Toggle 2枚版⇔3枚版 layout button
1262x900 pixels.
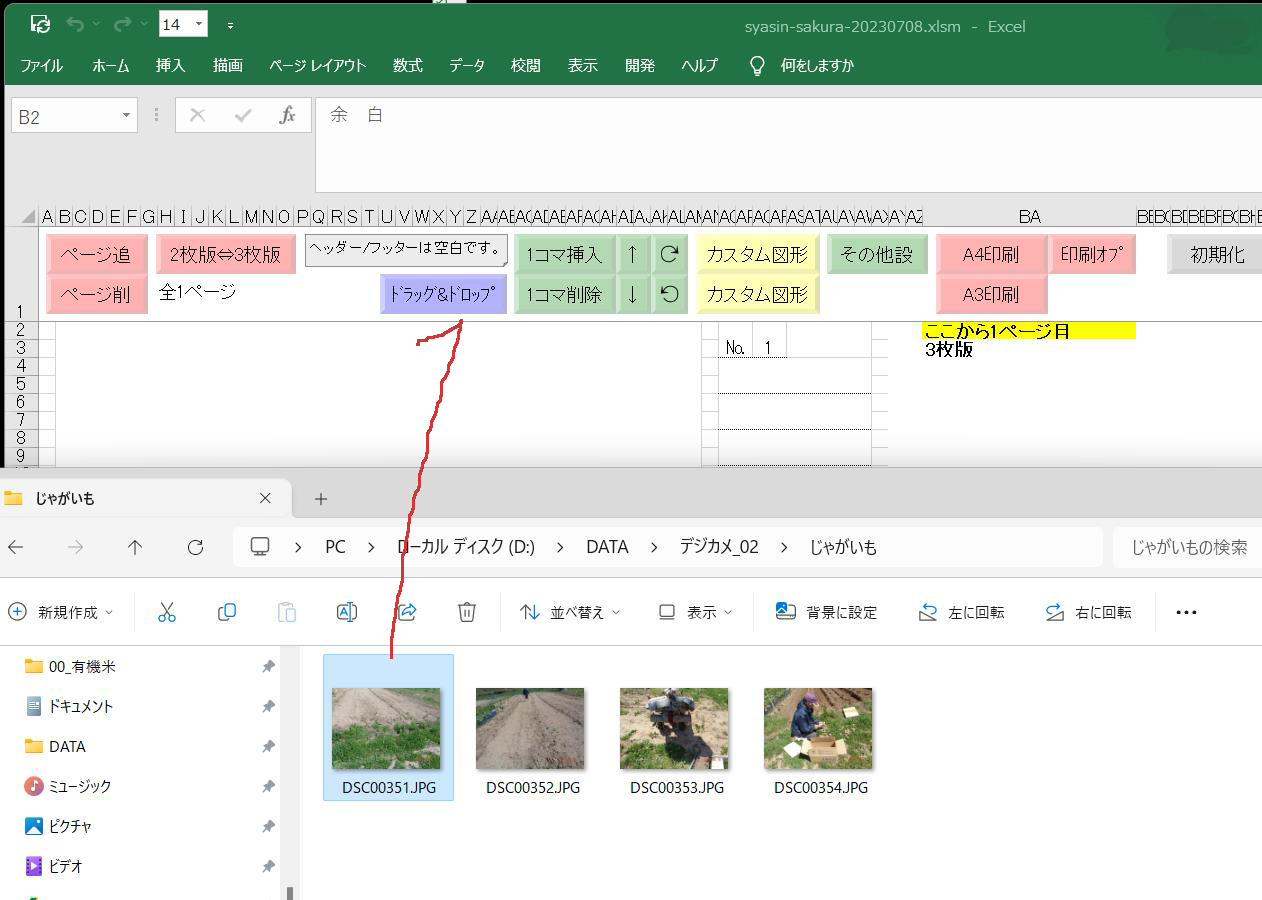pyautogui.click(x=226, y=254)
